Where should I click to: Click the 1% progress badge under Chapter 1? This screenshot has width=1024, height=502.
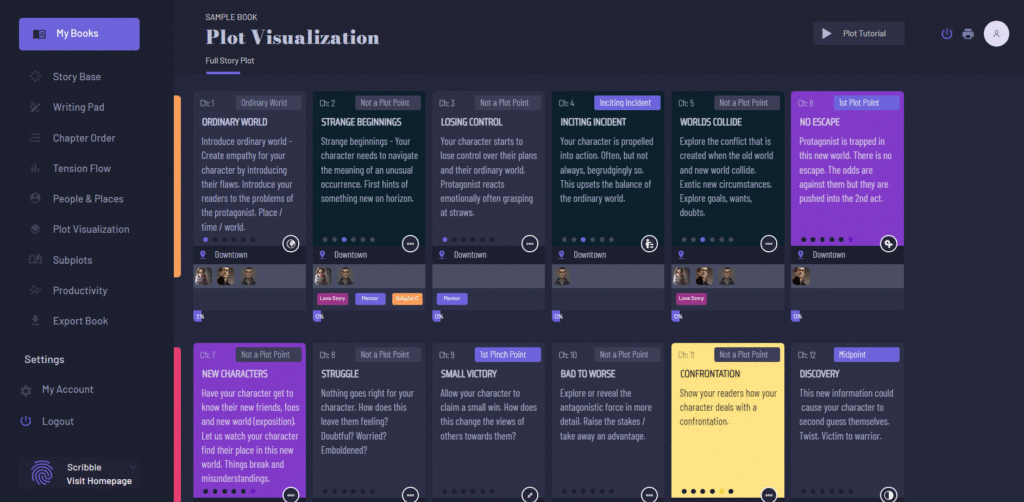coord(199,316)
